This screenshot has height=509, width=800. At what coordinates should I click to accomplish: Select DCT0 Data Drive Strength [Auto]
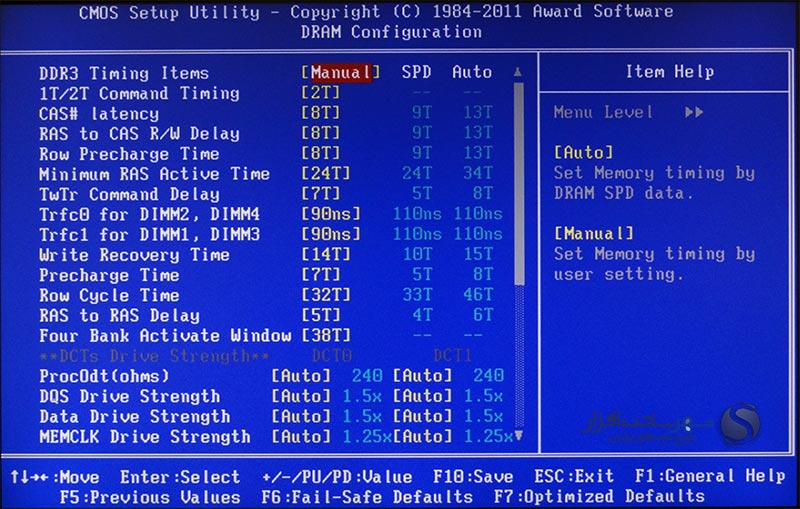301,416
